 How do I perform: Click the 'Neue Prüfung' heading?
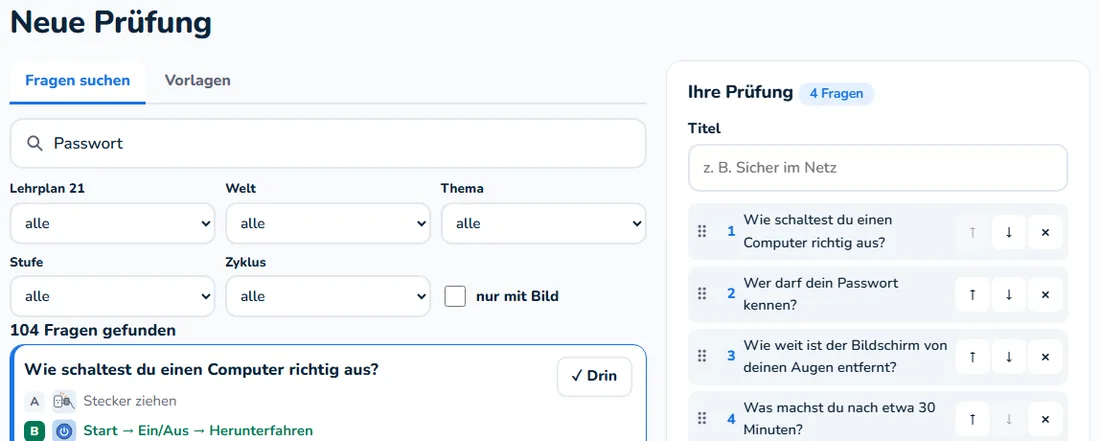111,22
